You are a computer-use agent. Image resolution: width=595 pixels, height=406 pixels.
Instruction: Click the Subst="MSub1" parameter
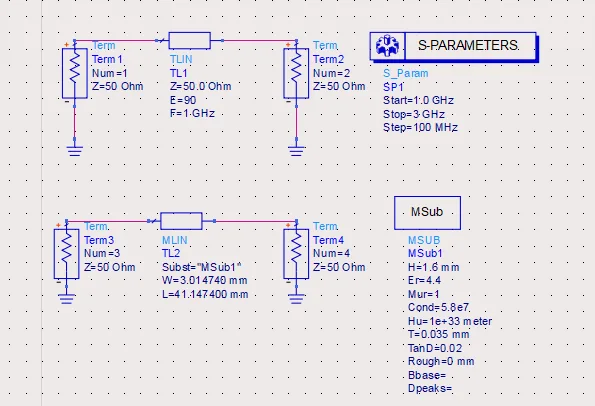pos(201,267)
